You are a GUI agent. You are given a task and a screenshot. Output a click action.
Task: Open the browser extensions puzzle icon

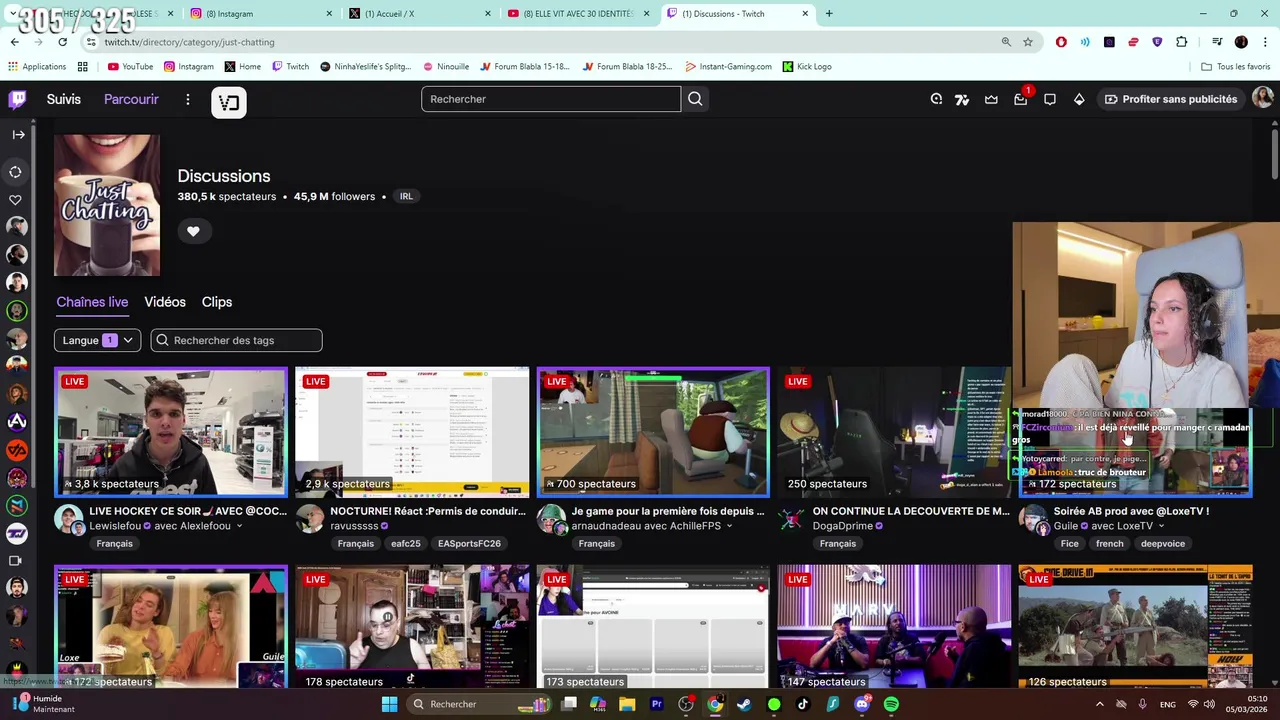[1181, 42]
